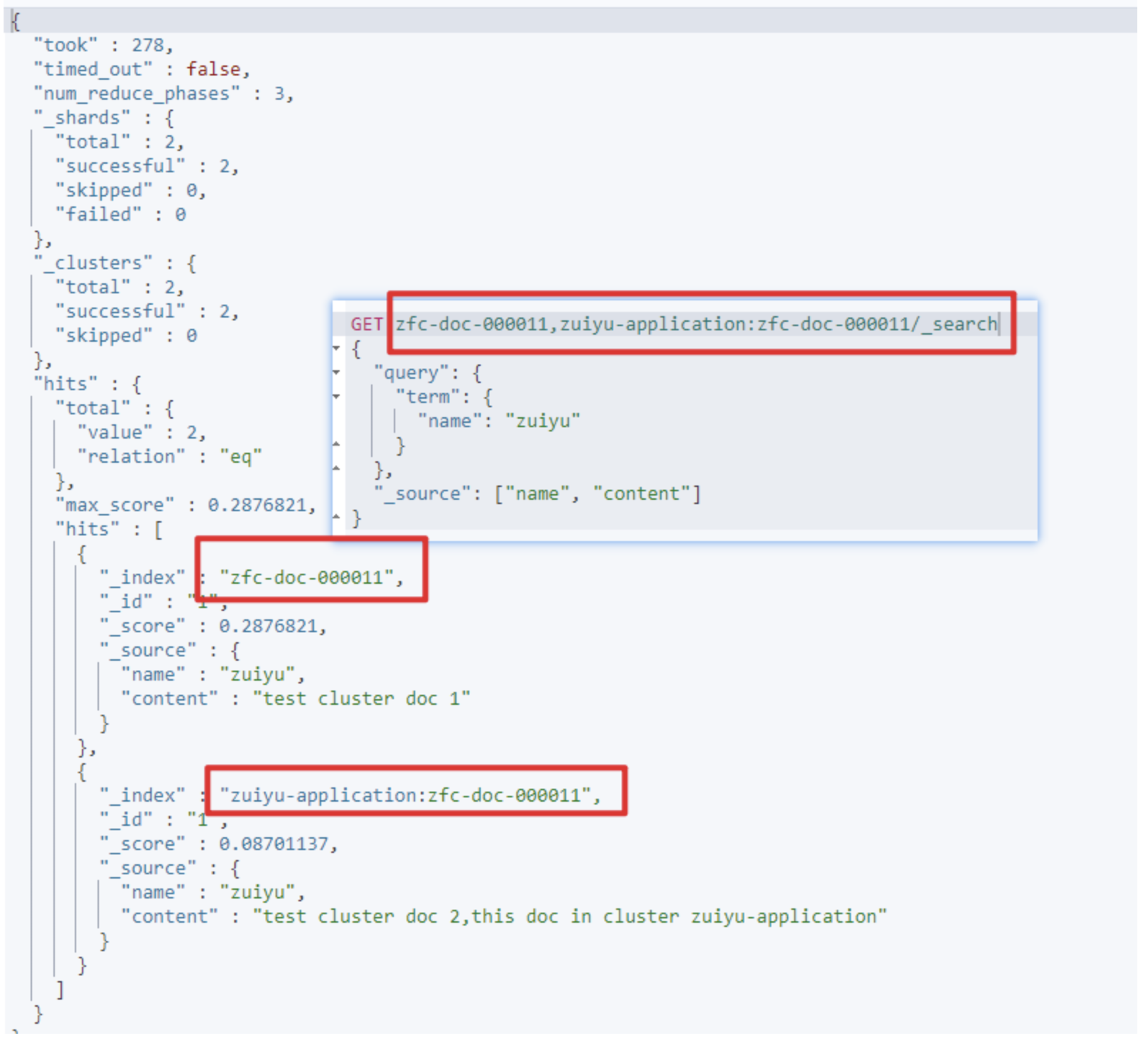Click the "hits" : [ array line
The width and height of the screenshot is (1148, 1038).
(109, 530)
